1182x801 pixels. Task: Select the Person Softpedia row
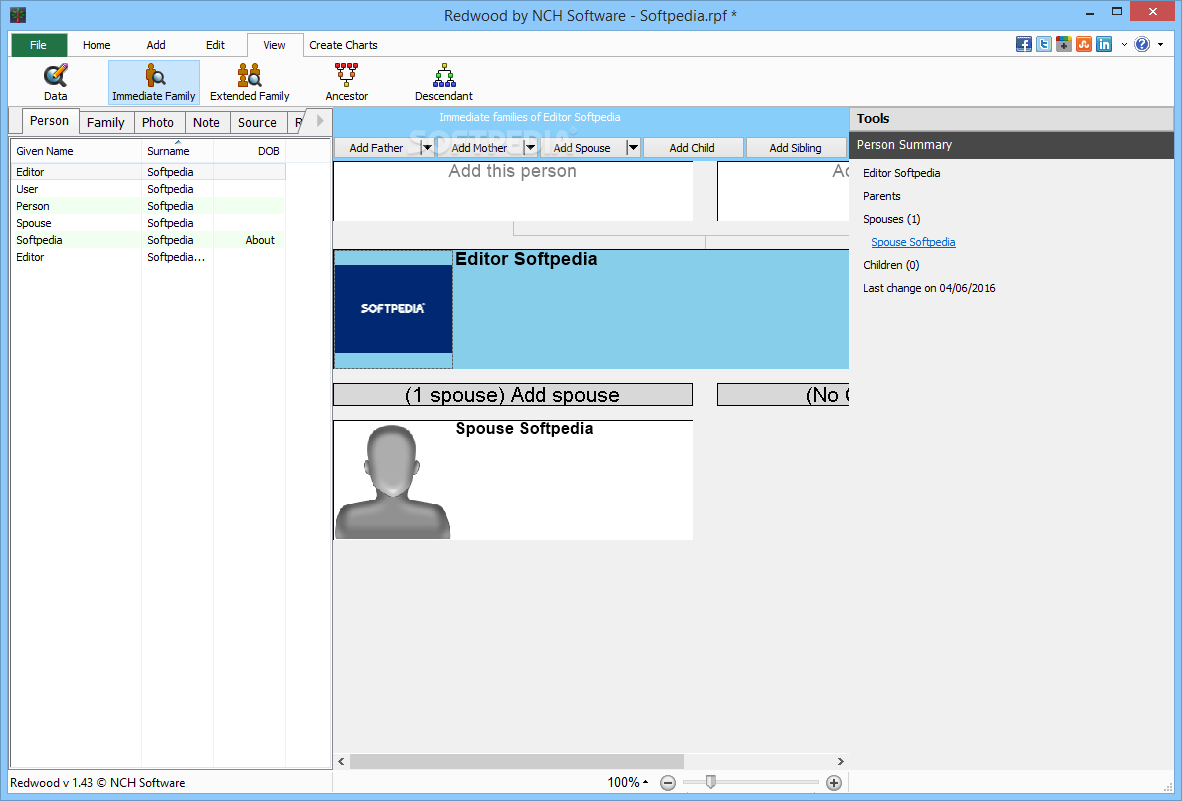click(x=149, y=206)
